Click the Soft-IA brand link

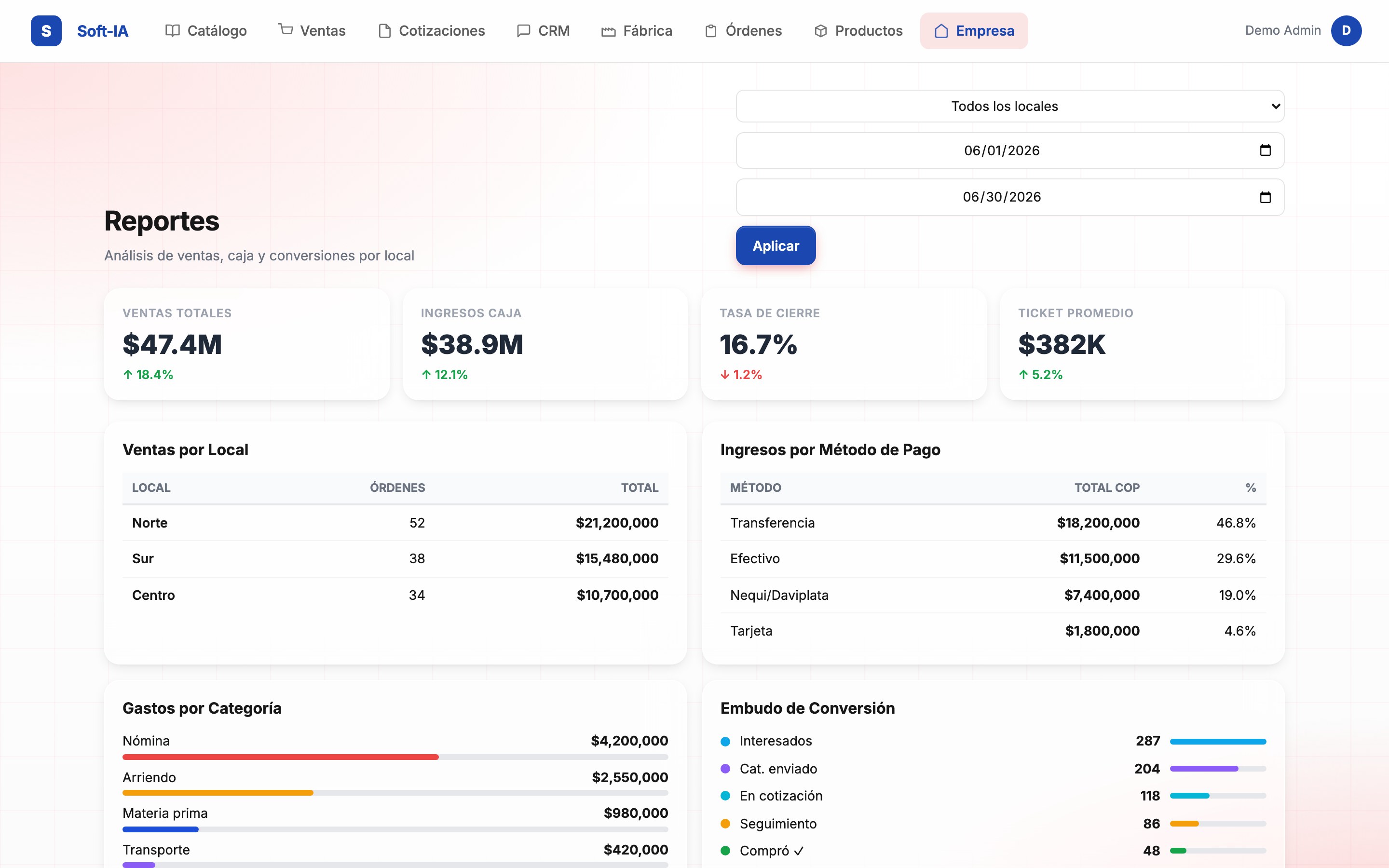coord(103,31)
